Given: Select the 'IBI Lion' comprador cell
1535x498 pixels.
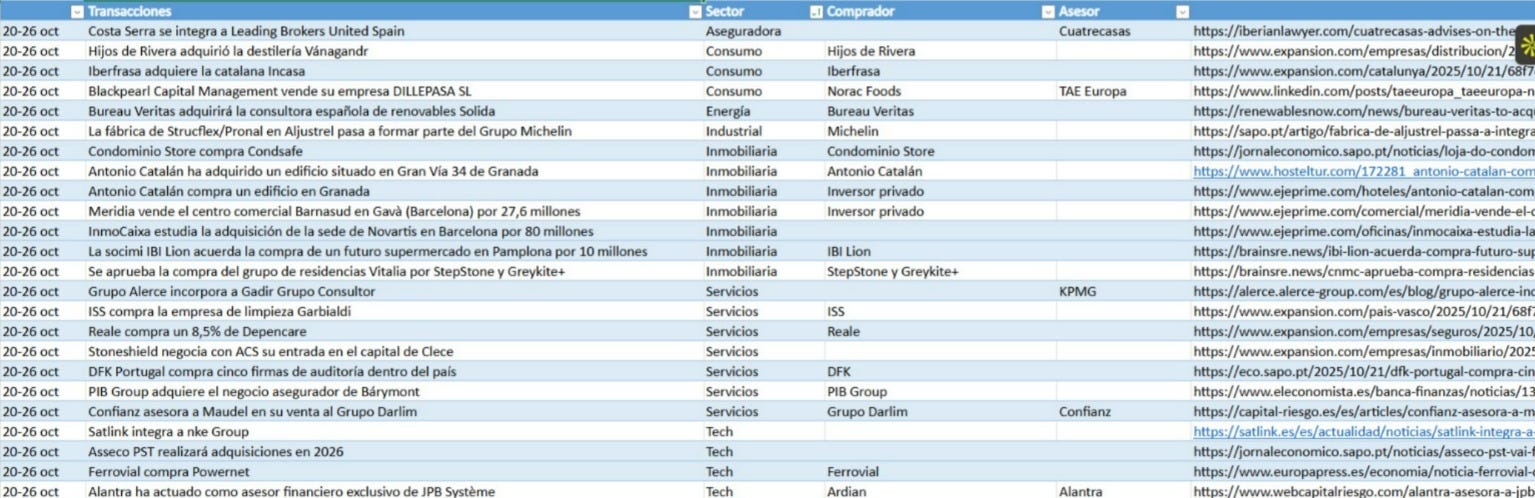Looking at the screenshot, I should 940,251.
